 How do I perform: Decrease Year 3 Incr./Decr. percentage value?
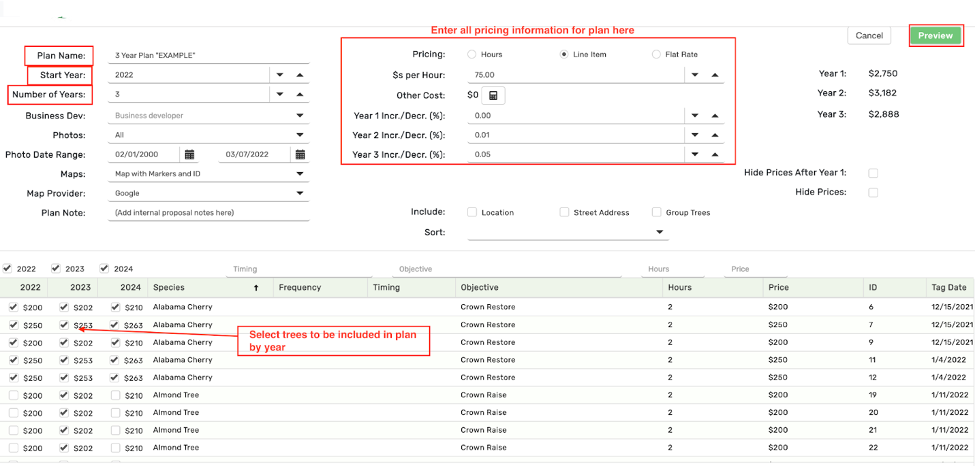point(693,154)
